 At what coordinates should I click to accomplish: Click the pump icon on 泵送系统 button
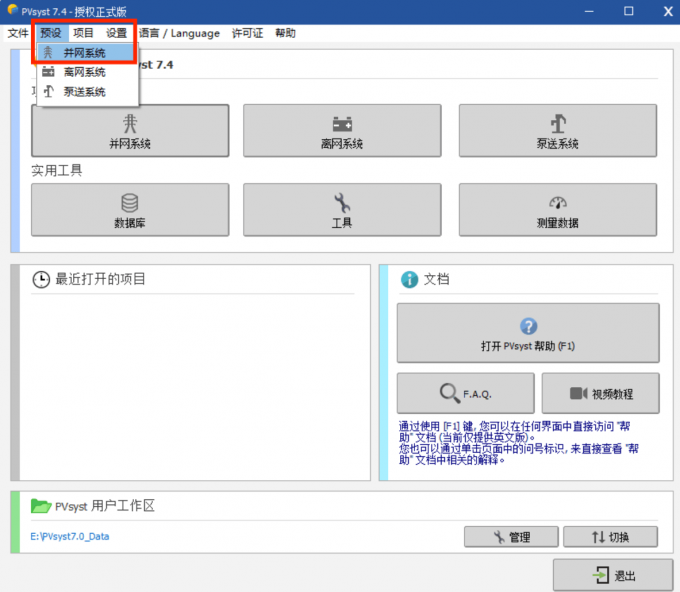tap(558, 124)
